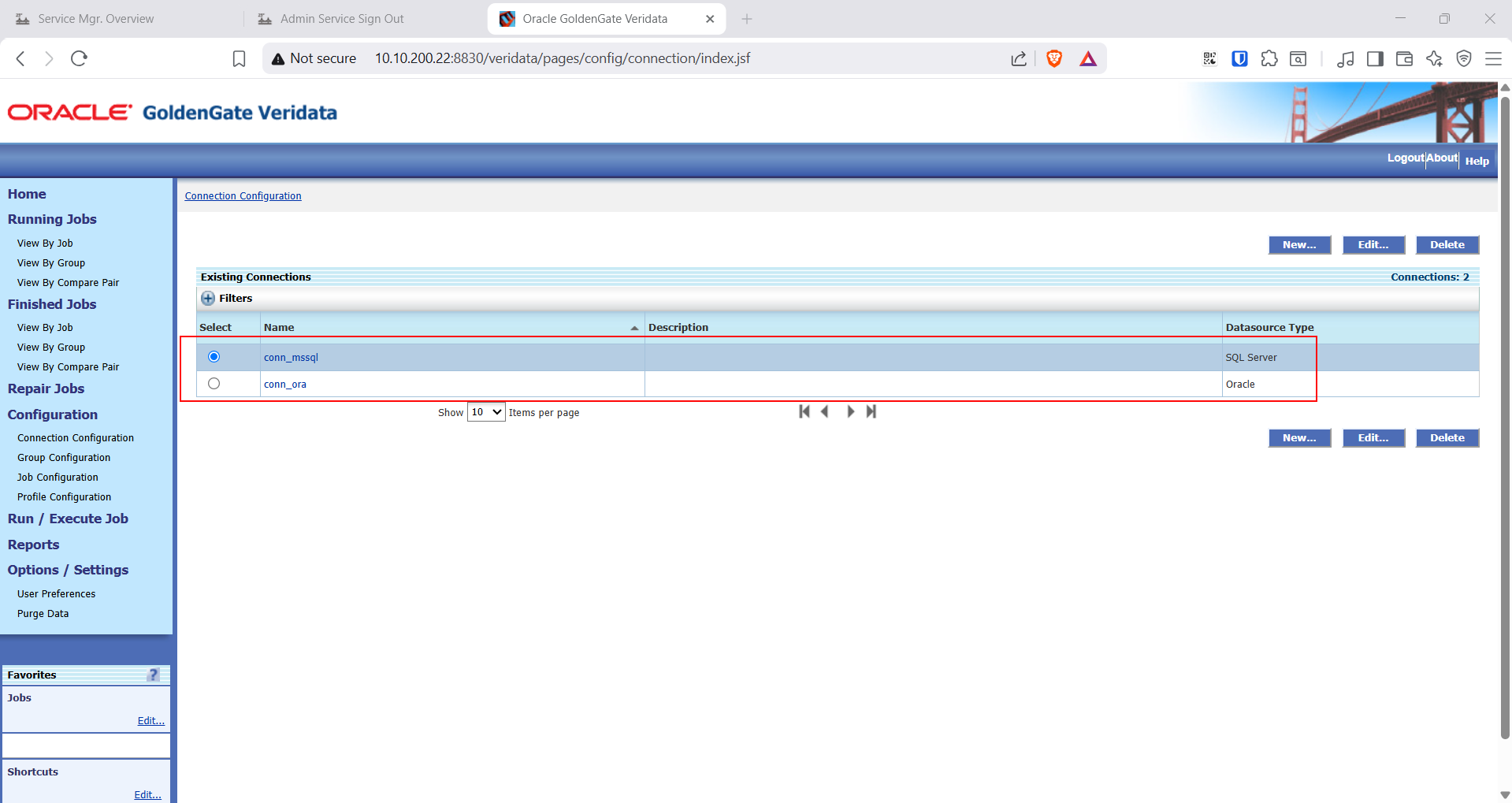This screenshot has height=803, width=1512.
Task: Click the Edit... link under Shortcuts
Action: pos(147,795)
